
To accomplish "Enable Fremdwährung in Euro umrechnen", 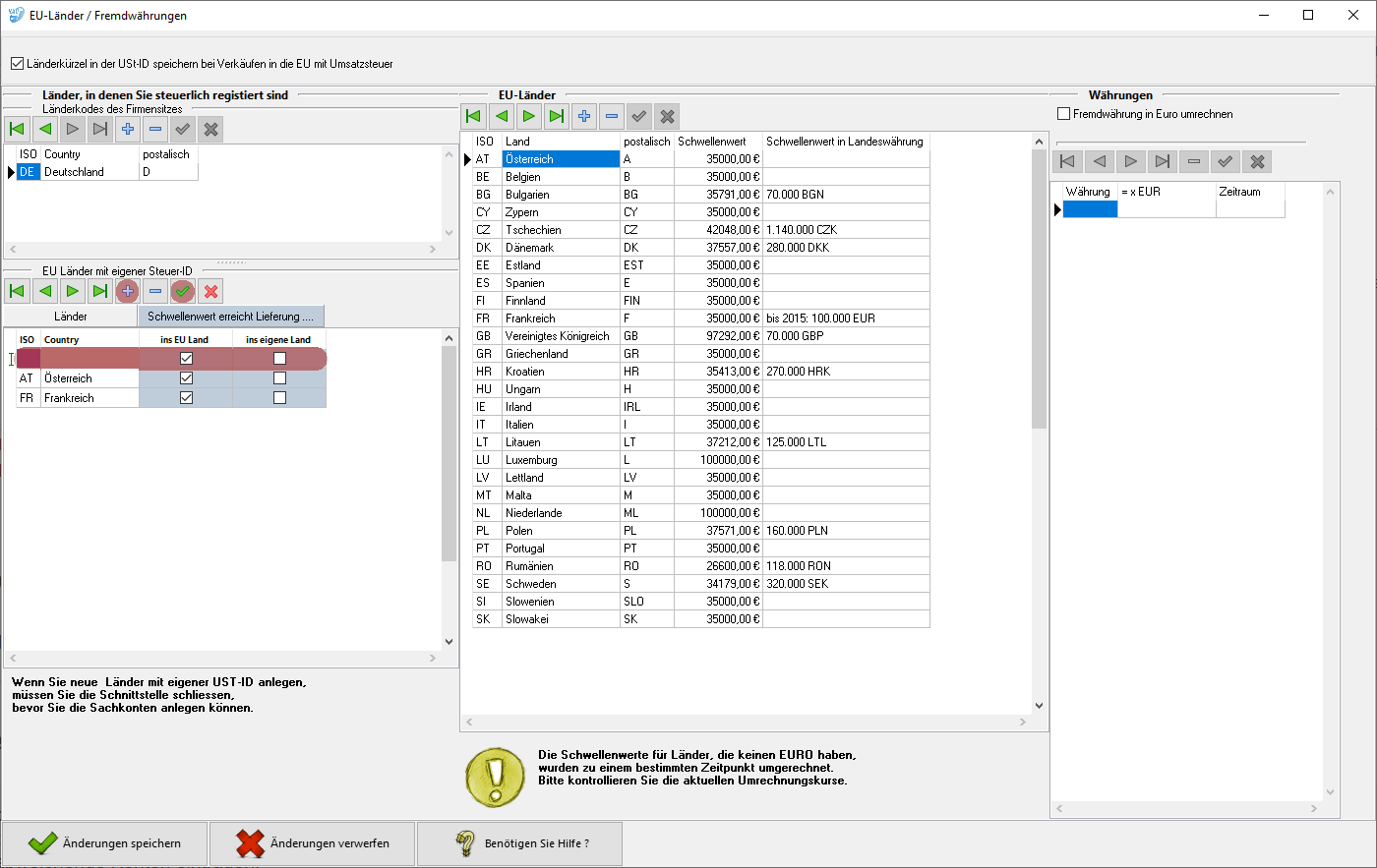I will click(1063, 114).
